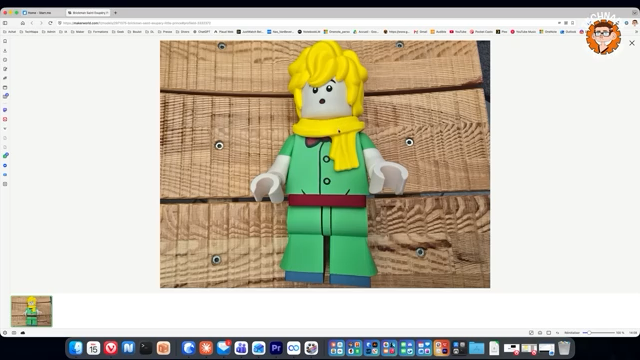Screen dimensions: 640x360
Task: Open the YouTube Music bookmark
Action: [523, 31]
